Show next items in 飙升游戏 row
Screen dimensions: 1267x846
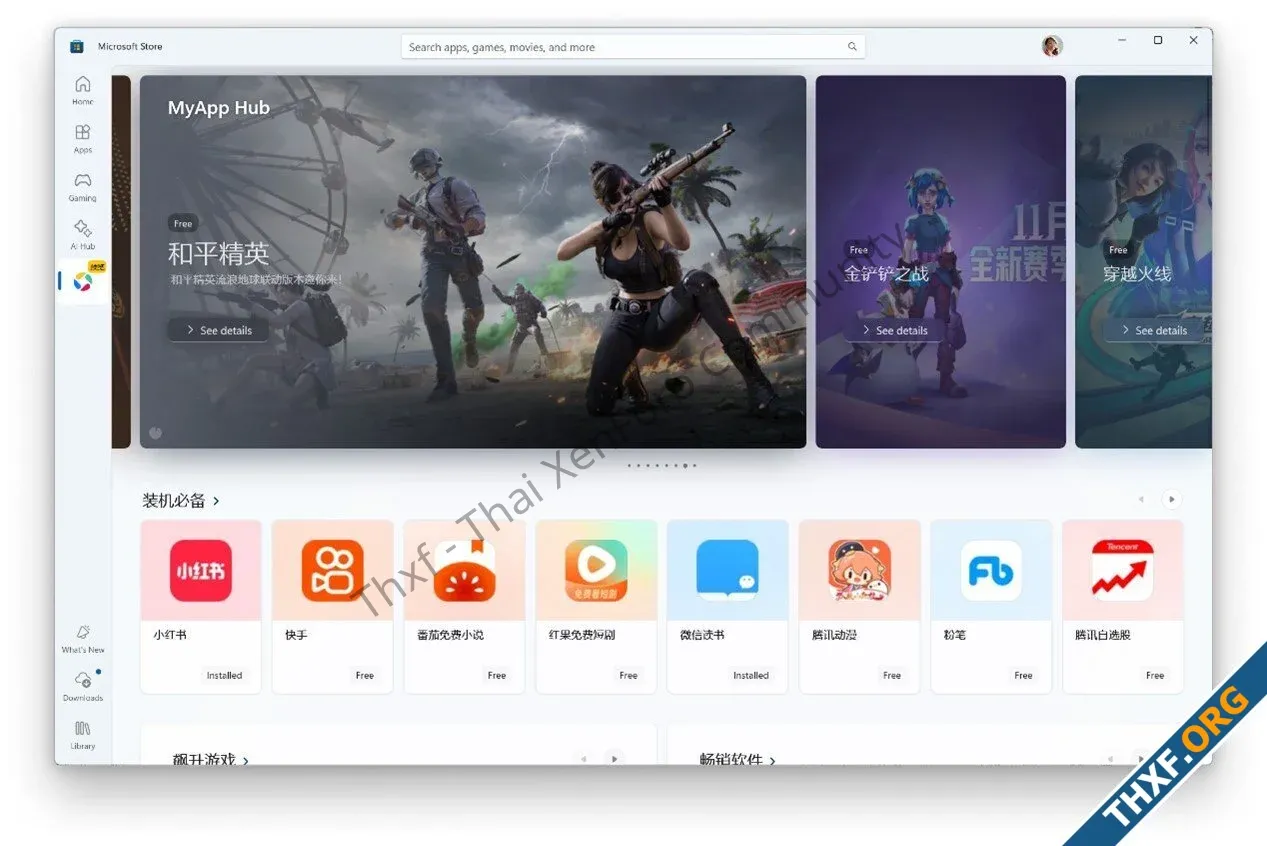(614, 759)
